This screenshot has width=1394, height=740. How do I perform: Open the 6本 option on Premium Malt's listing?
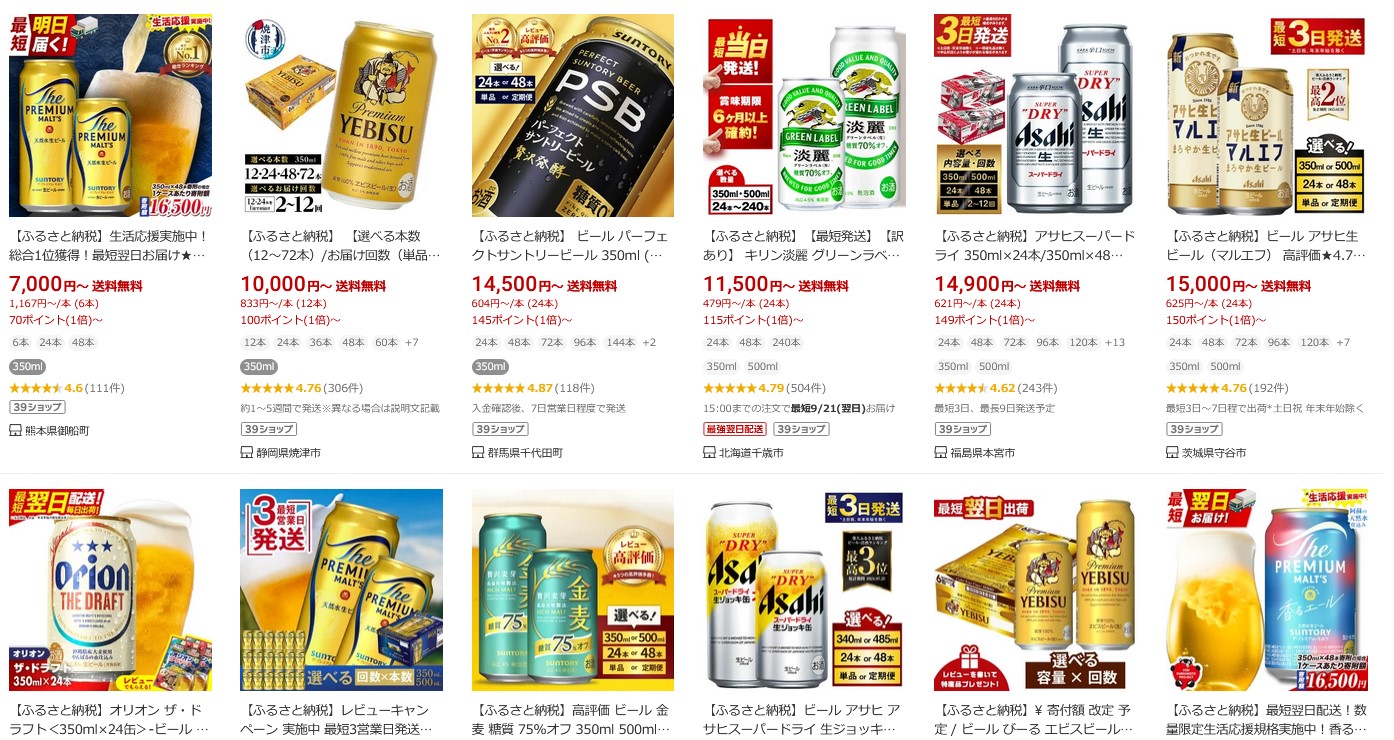pyautogui.click(x=20, y=342)
